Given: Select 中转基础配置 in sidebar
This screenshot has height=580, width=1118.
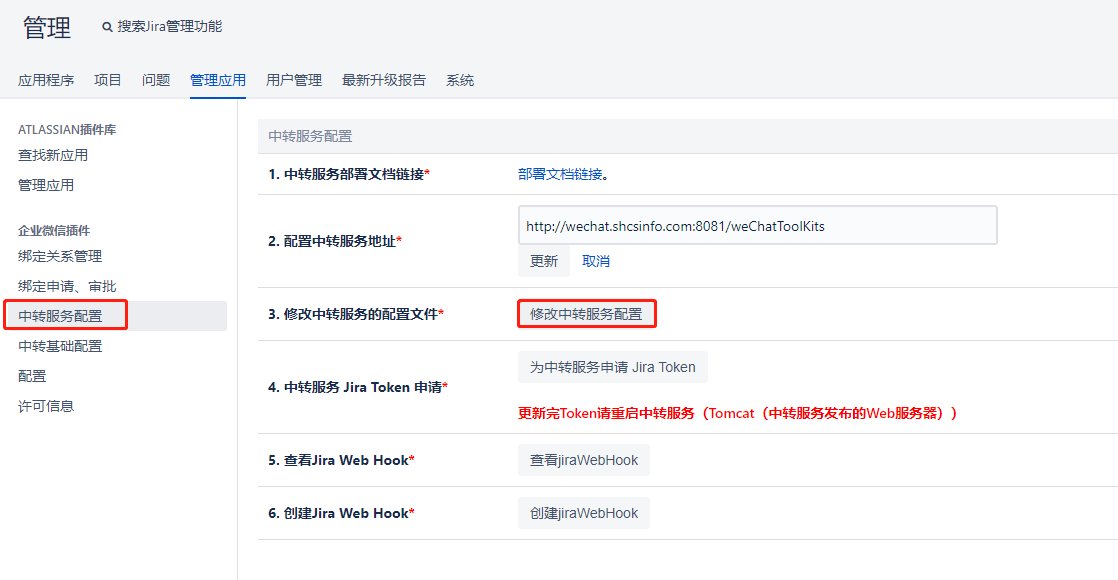Looking at the screenshot, I should (60, 346).
